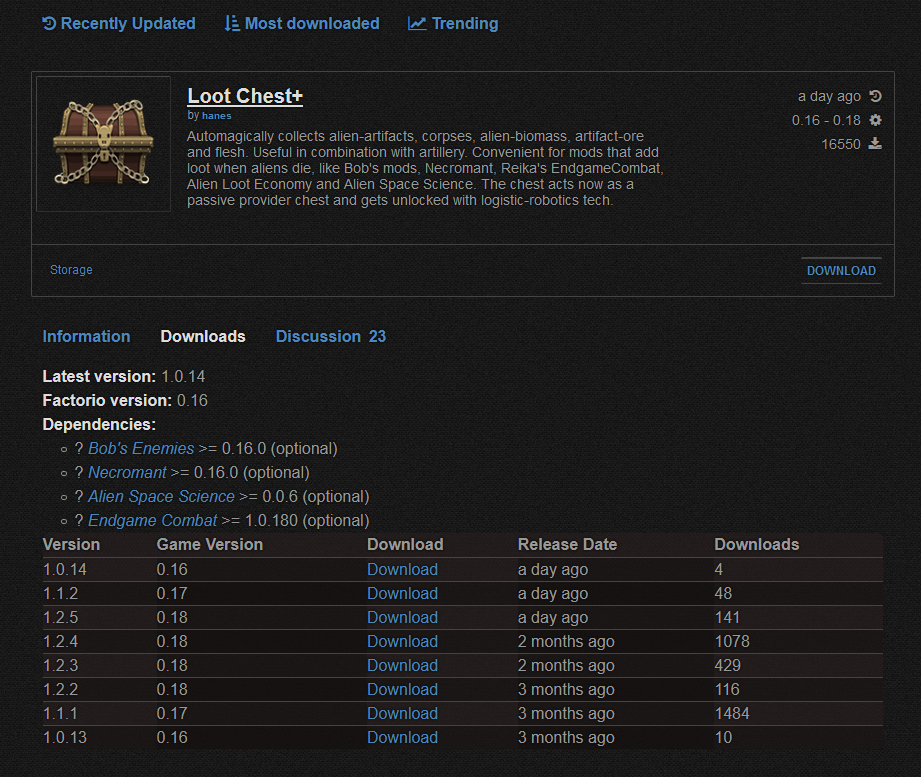Click the Release Date column header

(x=567, y=544)
